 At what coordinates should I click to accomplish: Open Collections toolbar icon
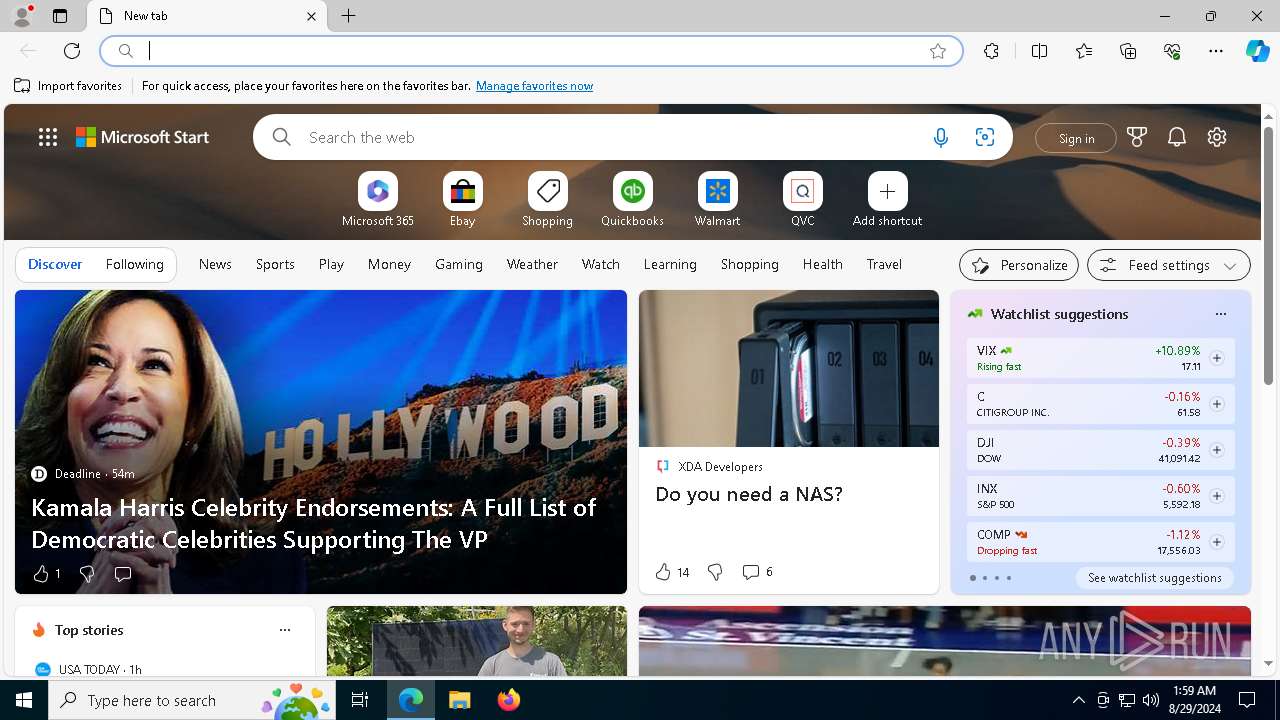tap(1128, 51)
